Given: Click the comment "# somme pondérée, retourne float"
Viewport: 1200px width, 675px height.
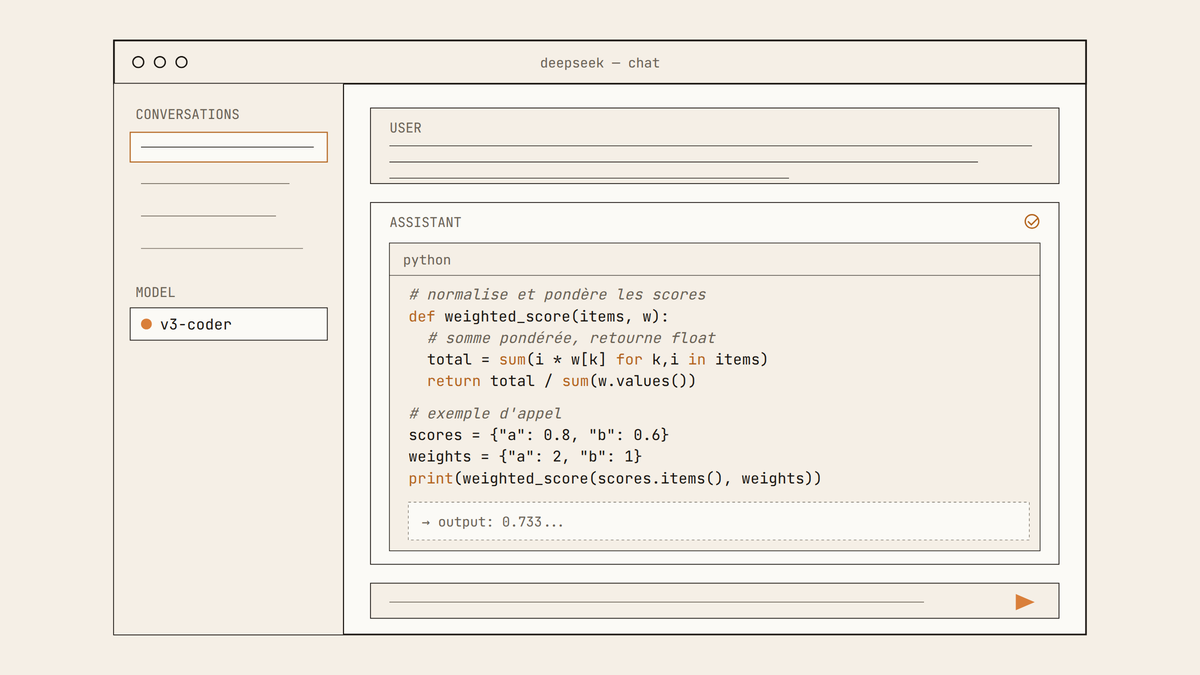Looking at the screenshot, I should point(571,338).
